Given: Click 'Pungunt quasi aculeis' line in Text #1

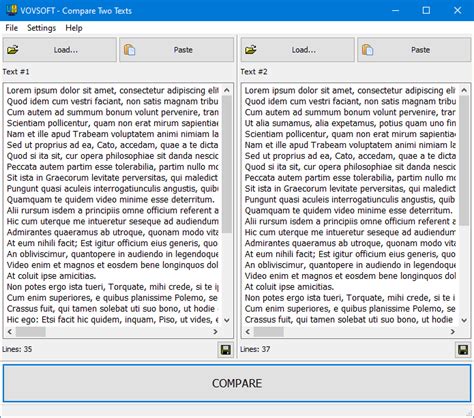Looking at the screenshot, I should (113, 189).
